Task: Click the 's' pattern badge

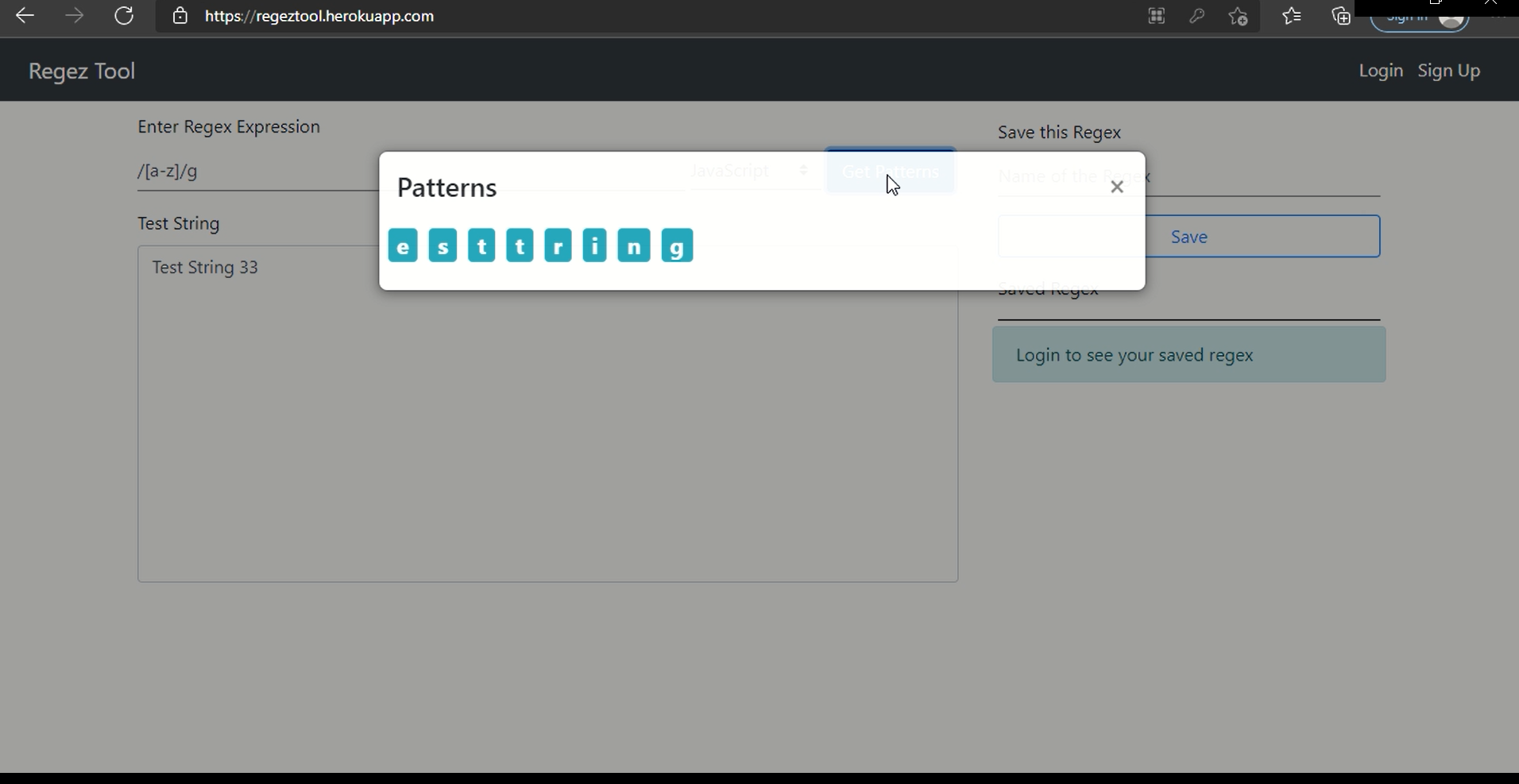Action: click(x=443, y=245)
